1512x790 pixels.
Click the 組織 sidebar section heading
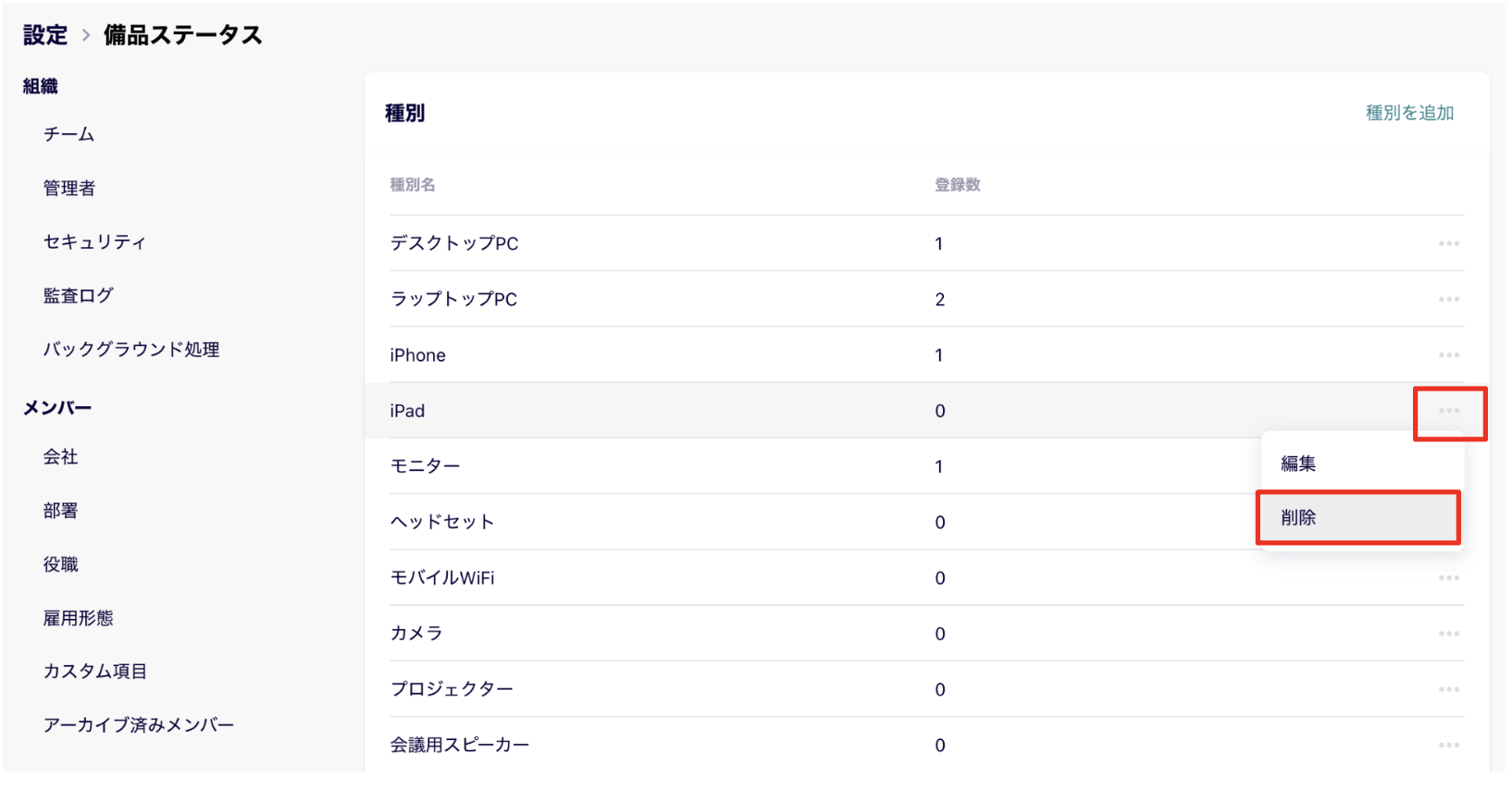pos(40,86)
